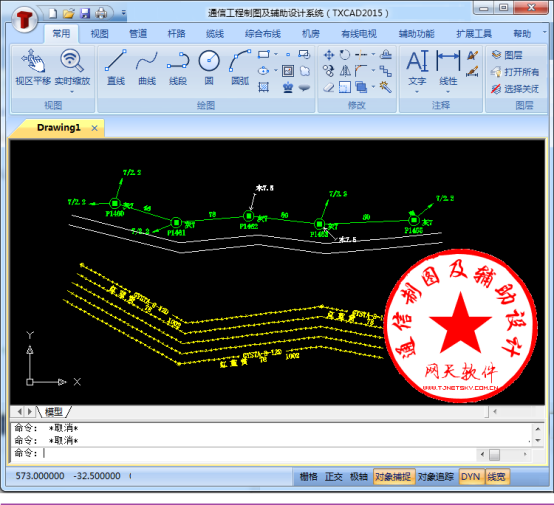This screenshot has width=554, height=505.
Task: Select the eraser tool
Action: pos(329,87)
